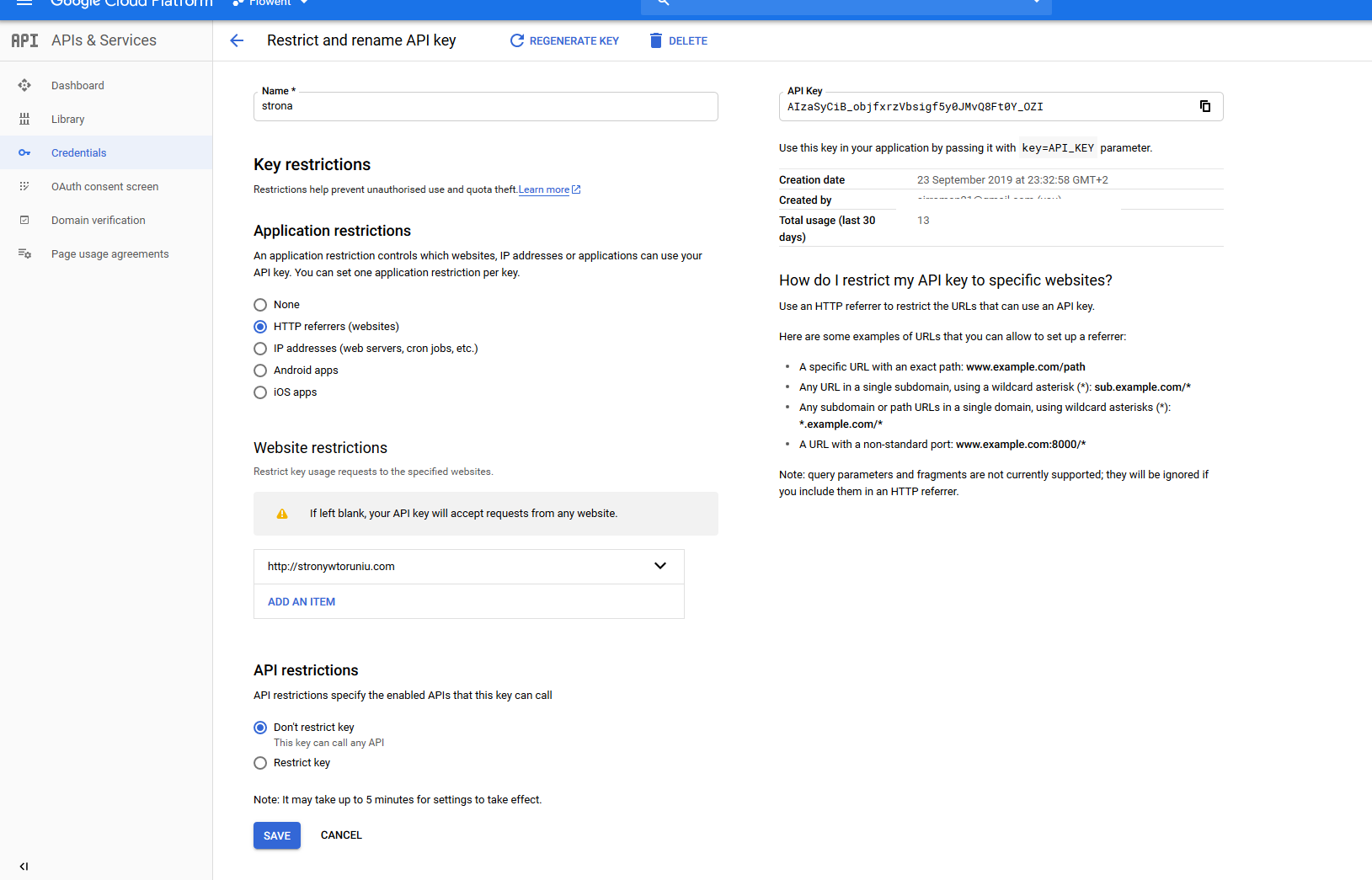Click the Key restrictions heading
This screenshot has width=1372, height=880.
312,165
